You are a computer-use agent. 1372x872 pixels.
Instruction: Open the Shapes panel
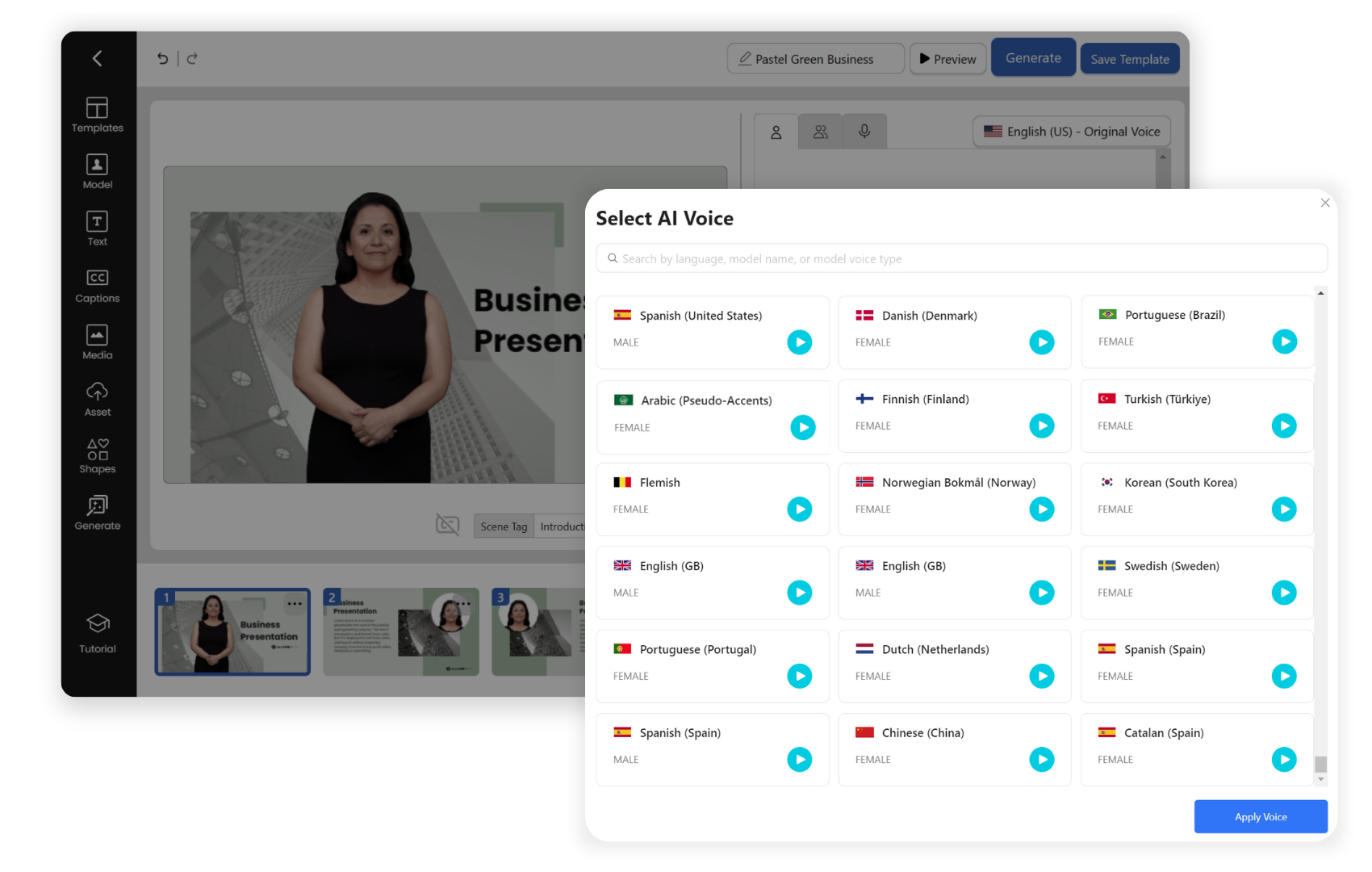(x=97, y=456)
